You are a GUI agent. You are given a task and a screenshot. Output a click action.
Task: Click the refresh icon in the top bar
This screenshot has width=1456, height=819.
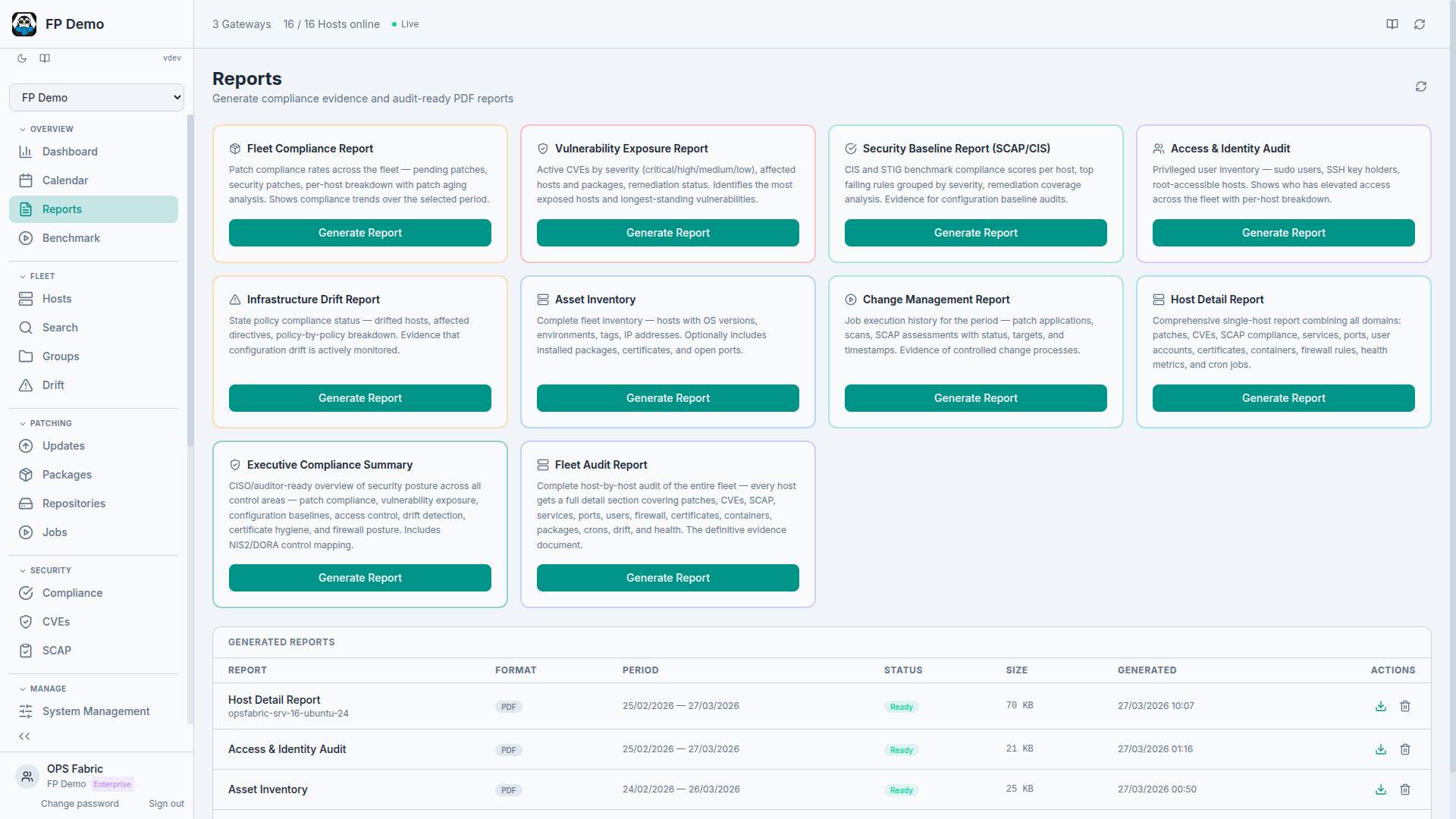pos(1421,24)
